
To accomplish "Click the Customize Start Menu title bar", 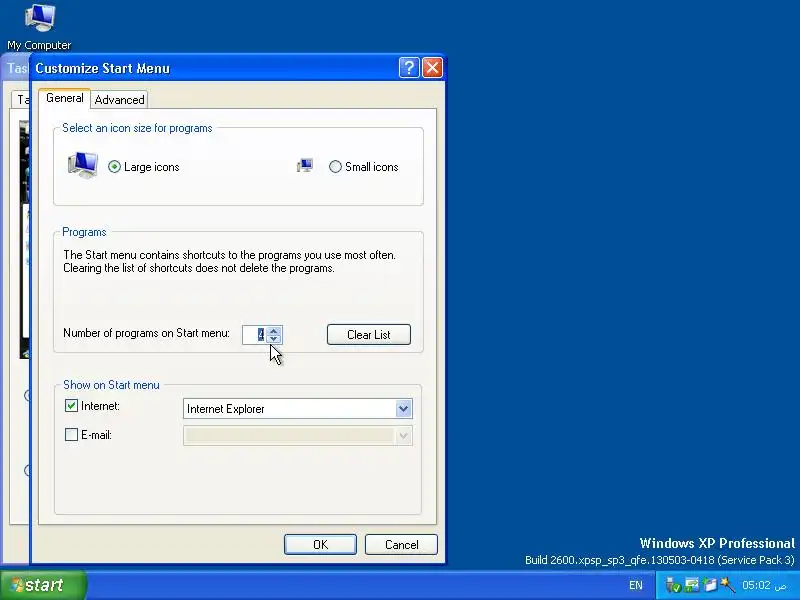I will click(x=214, y=68).
